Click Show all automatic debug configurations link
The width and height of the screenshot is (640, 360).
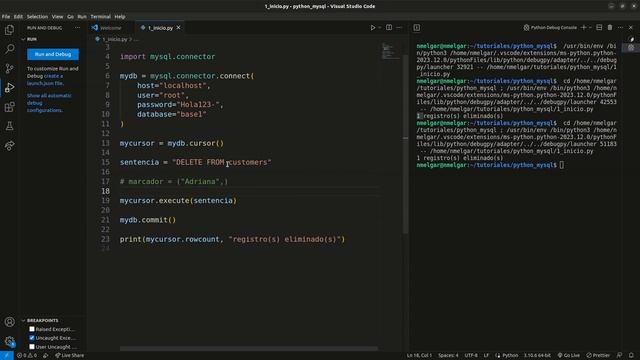click(49, 103)
